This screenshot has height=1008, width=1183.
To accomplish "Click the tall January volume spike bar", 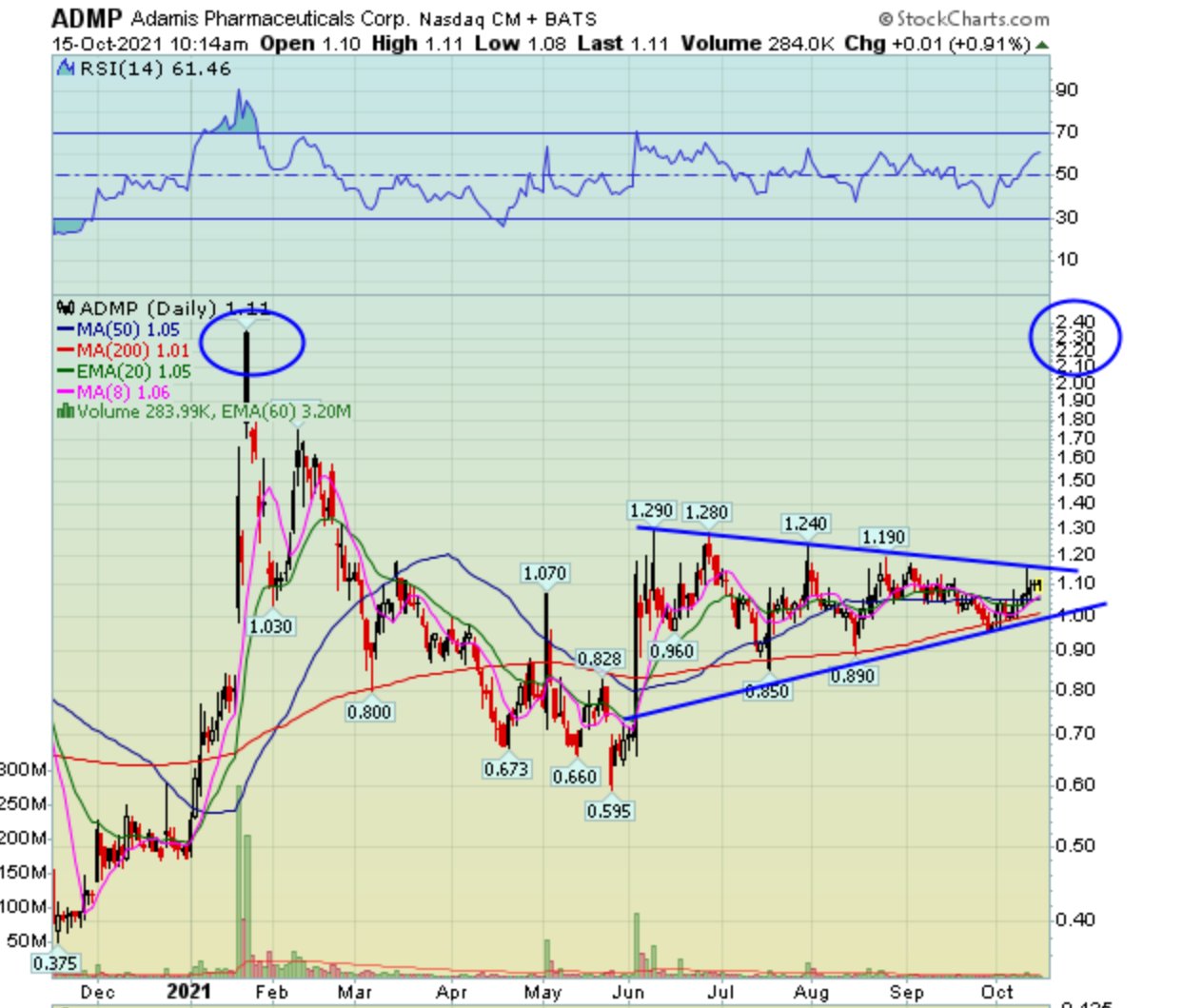I will click(x=240, y=880).
